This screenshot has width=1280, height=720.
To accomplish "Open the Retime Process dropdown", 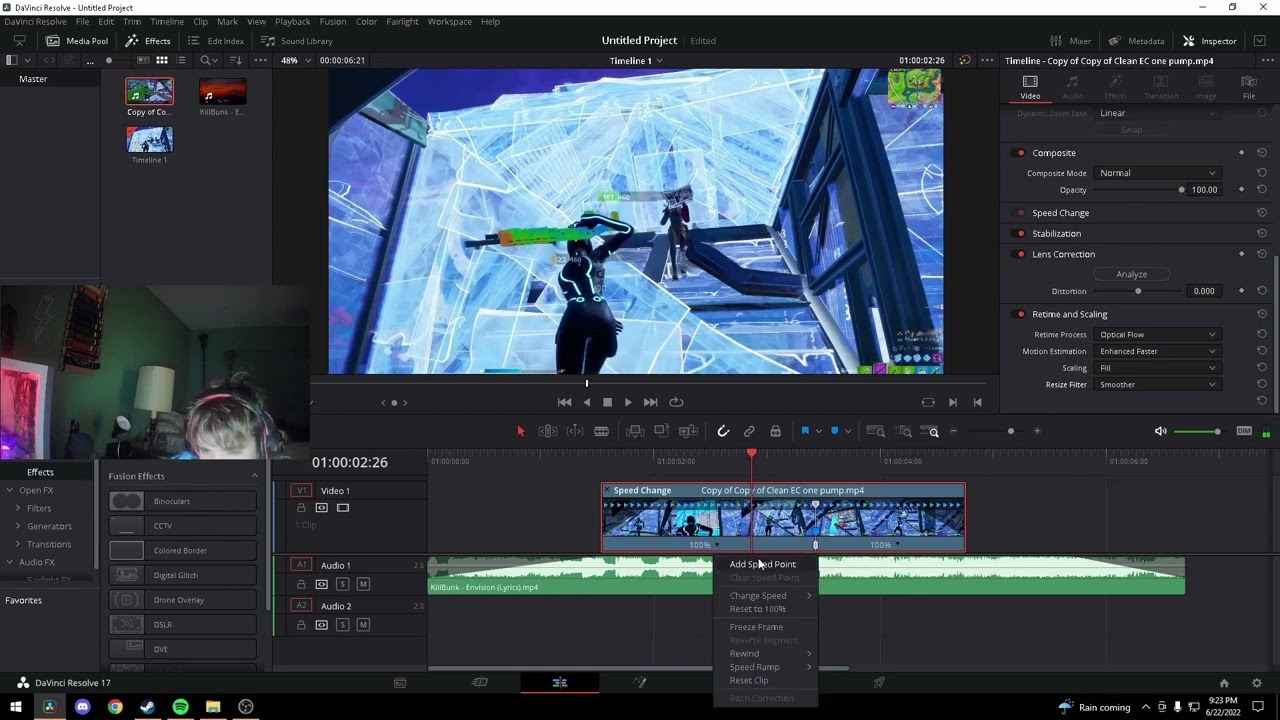I will click(1157, 335).
